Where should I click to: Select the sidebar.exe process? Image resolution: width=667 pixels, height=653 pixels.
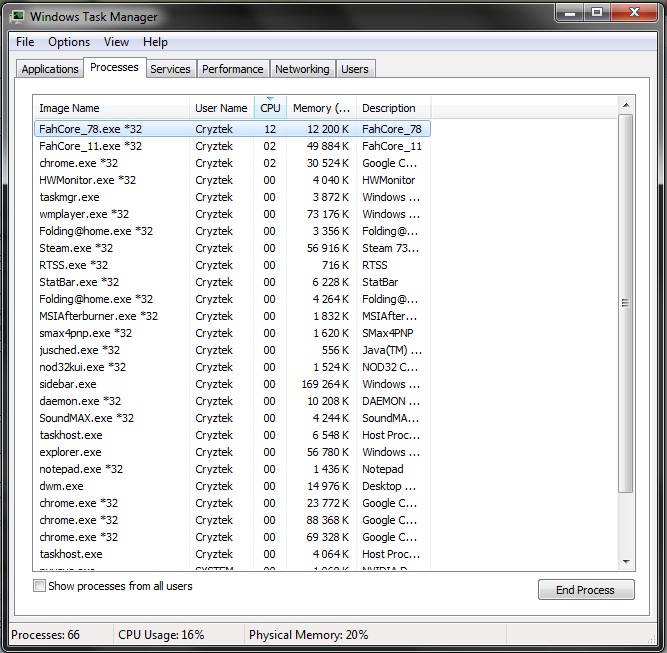pos(232,384)
